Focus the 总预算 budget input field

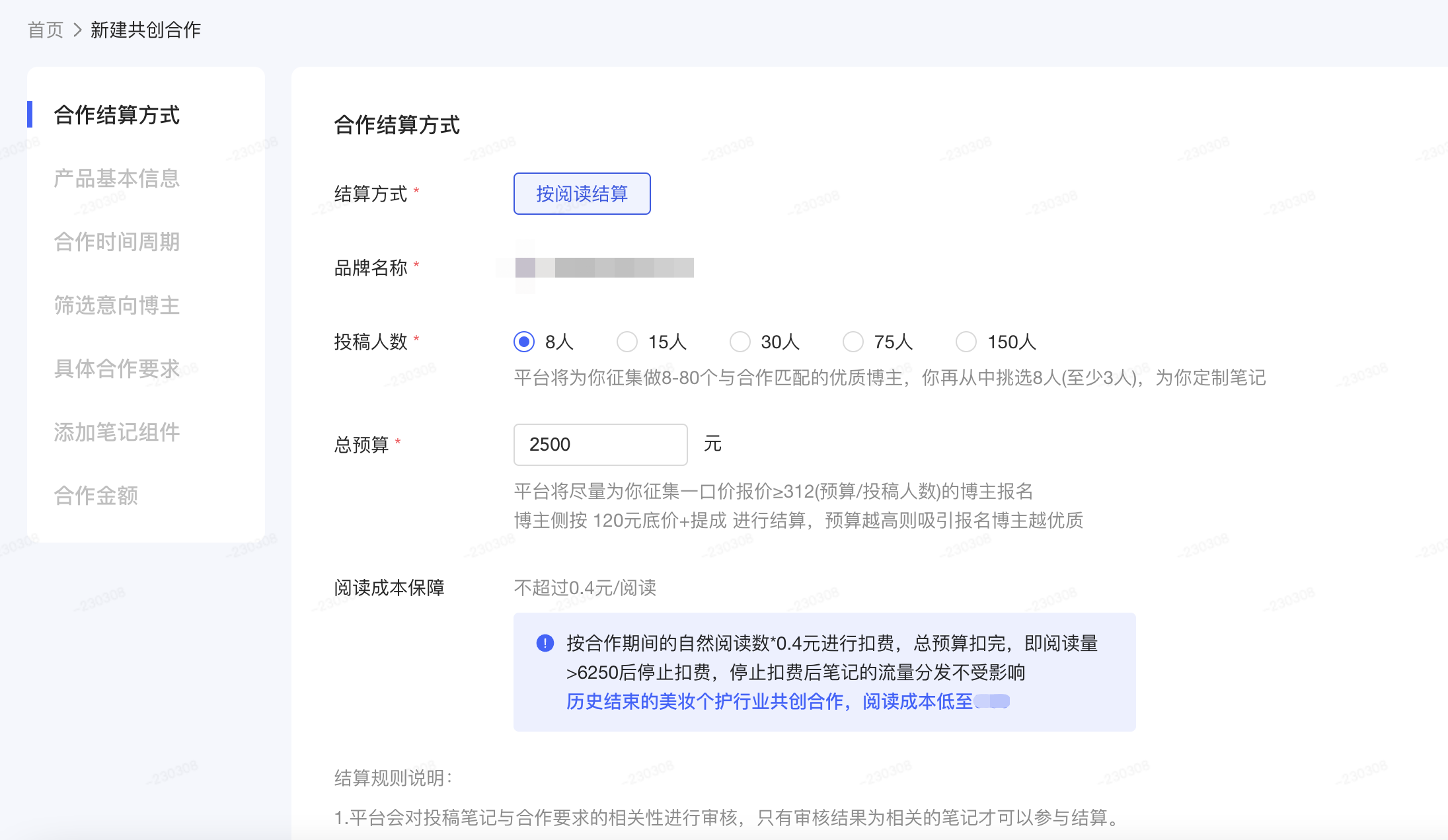click(x=600, y=444)
